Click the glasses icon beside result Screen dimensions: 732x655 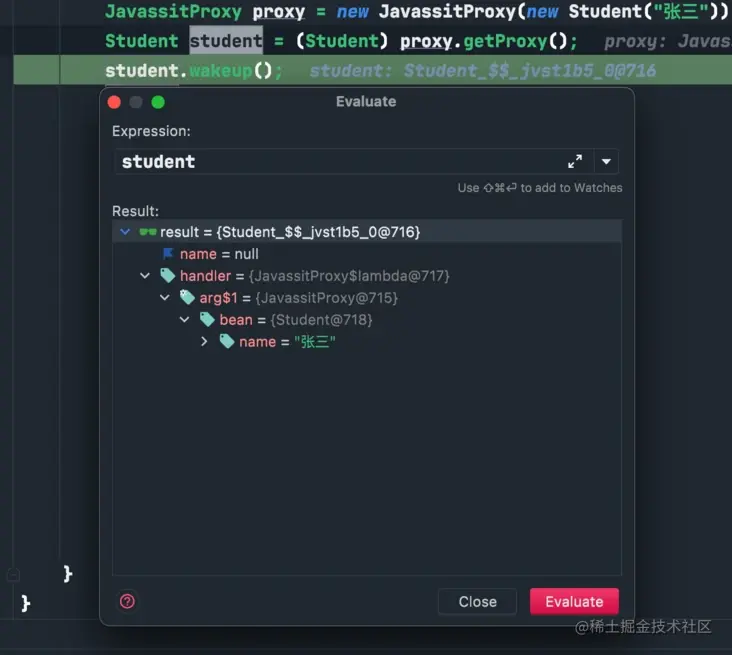point(148,232)
